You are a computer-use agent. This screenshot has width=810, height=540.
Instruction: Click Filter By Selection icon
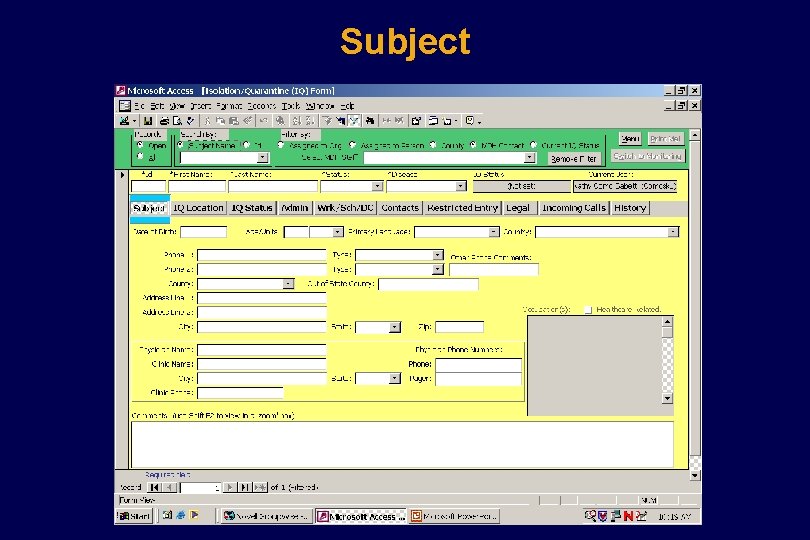pyautogui.click(x=327, y=121)
